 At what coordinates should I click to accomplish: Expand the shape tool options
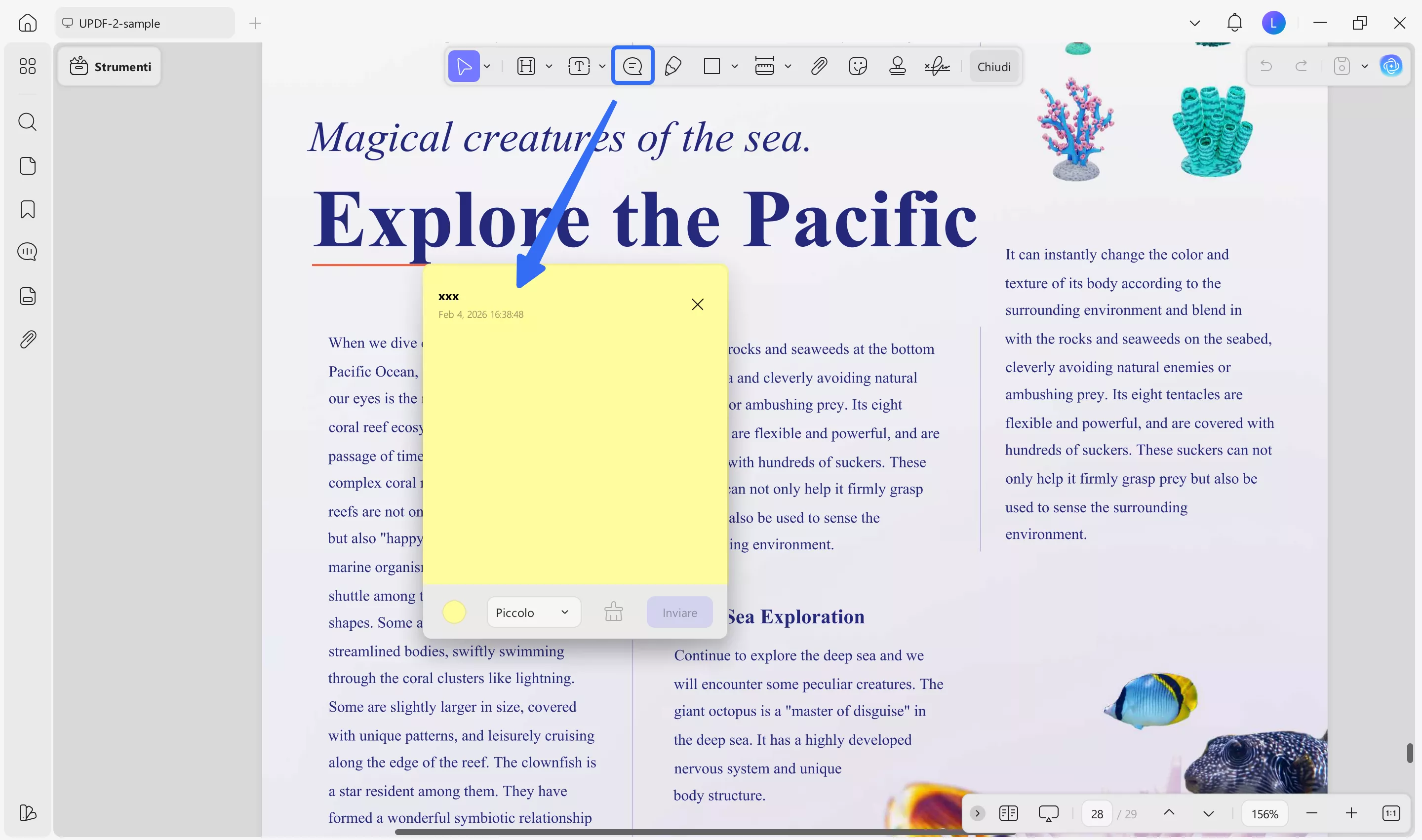[x=735, y=66]
